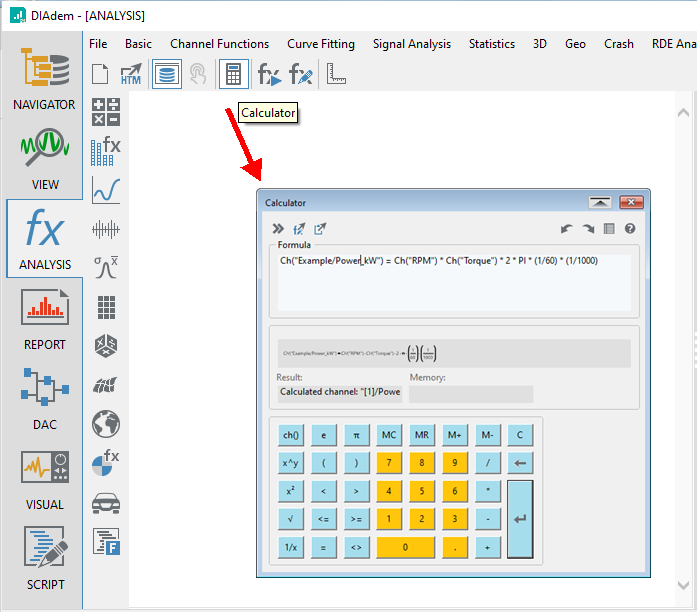Select the Curve Fitting function group icon
This screenshot has height=612, width=697.
point(106,190)
